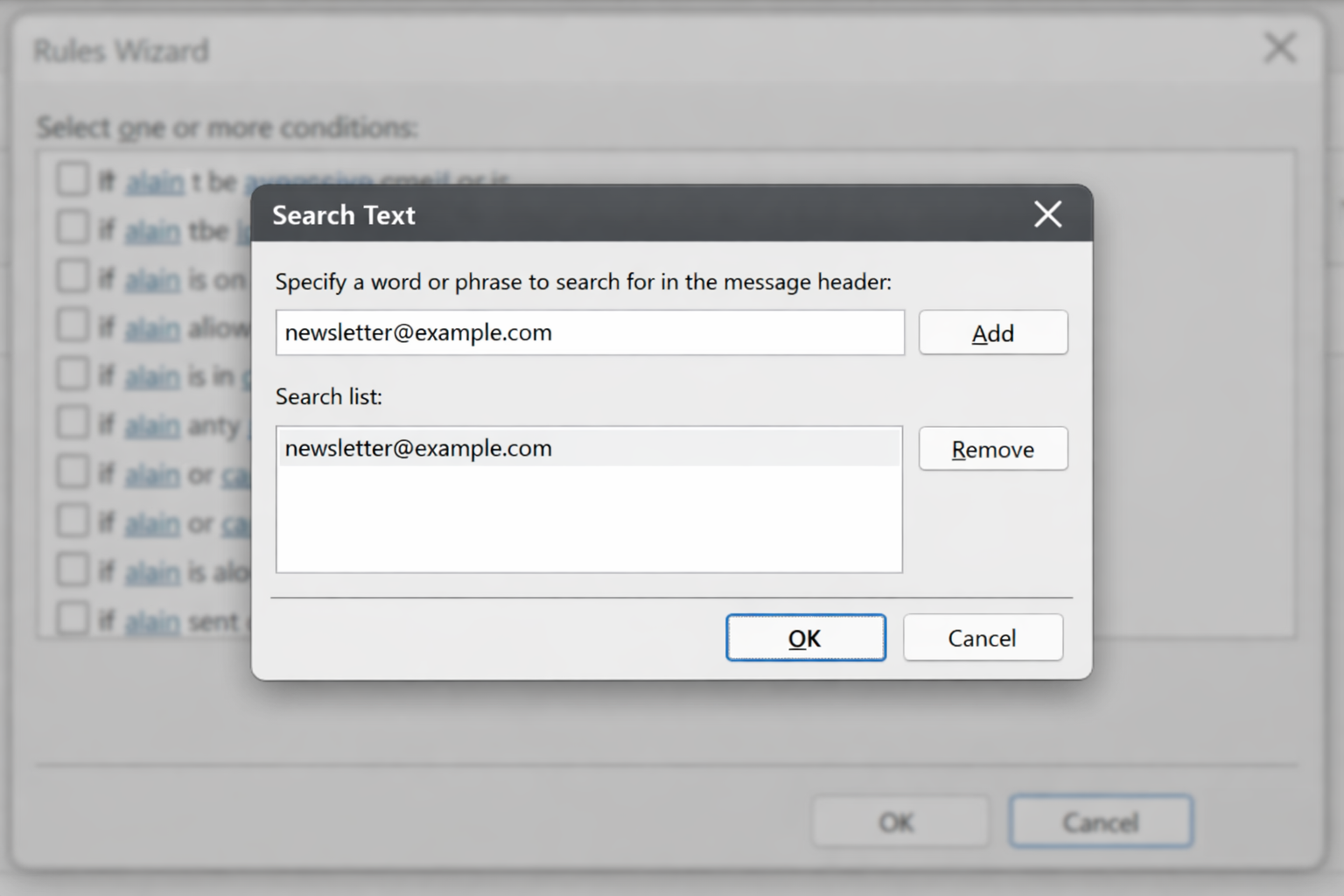The image size is (1344, 896).
Task: Close the Rules Wizard window
Action: click(1279, 48)
